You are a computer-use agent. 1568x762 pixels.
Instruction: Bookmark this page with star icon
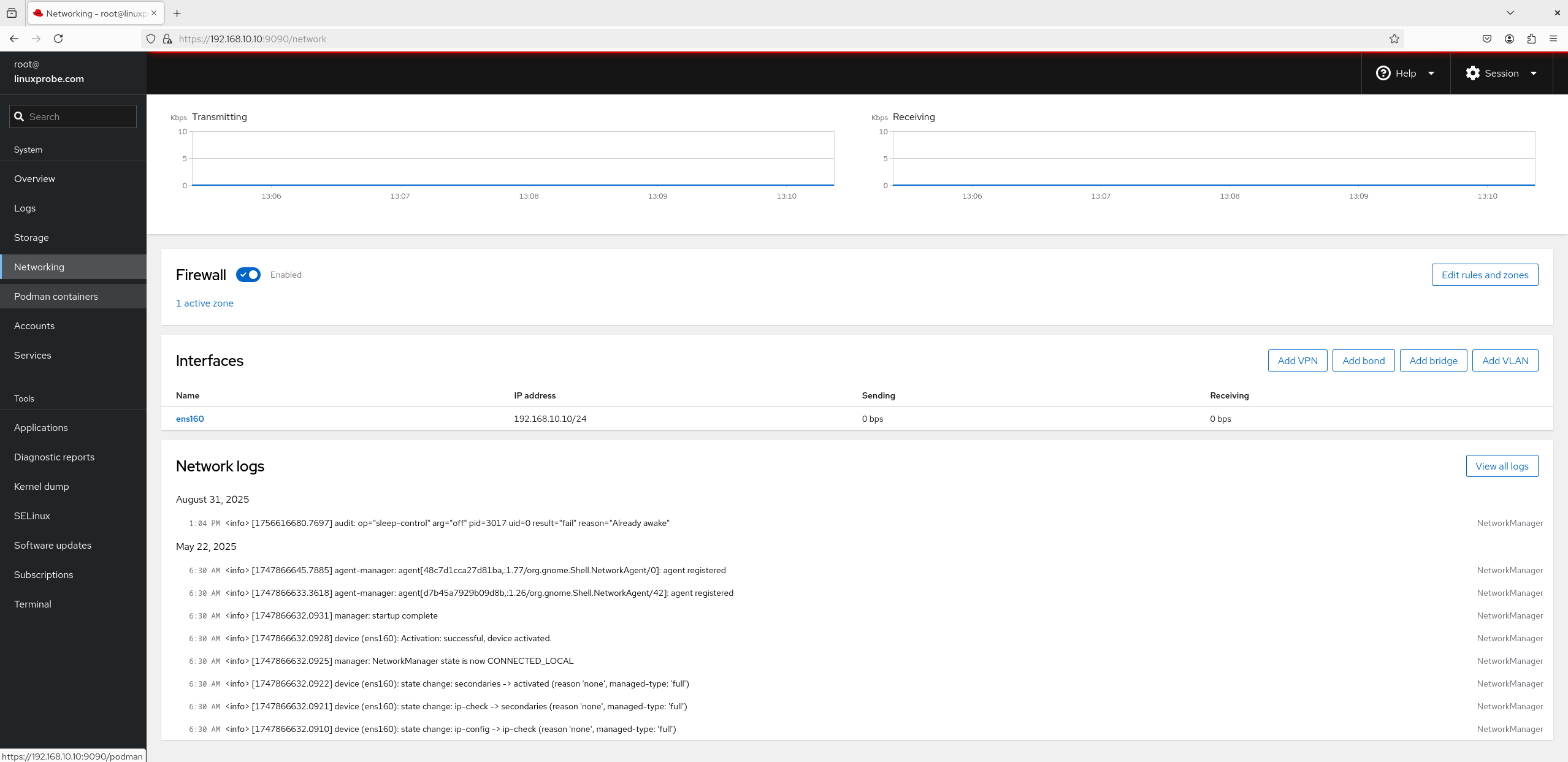[1394, 39]
